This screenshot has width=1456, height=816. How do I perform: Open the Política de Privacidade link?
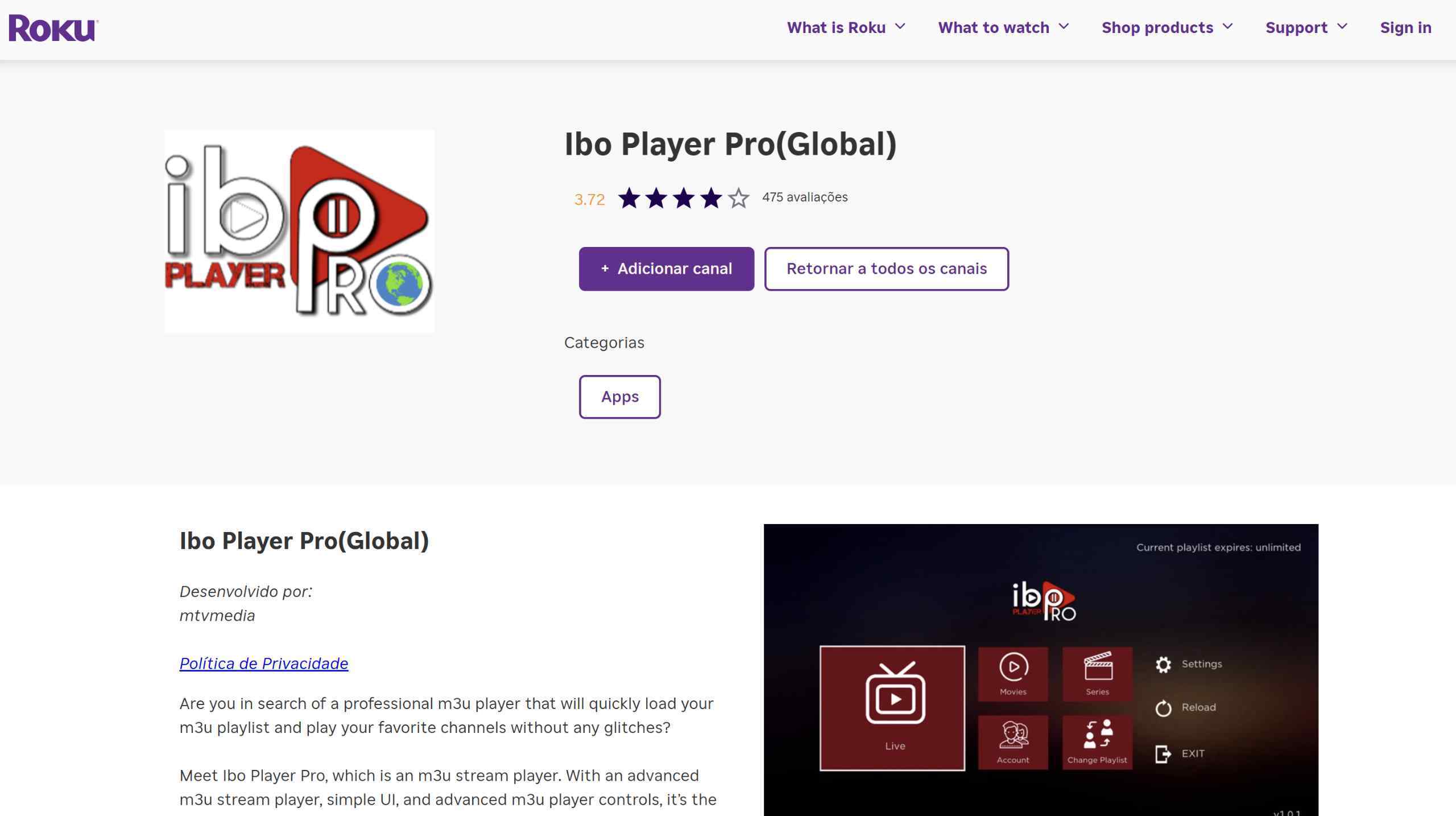(x=264, y=663)
